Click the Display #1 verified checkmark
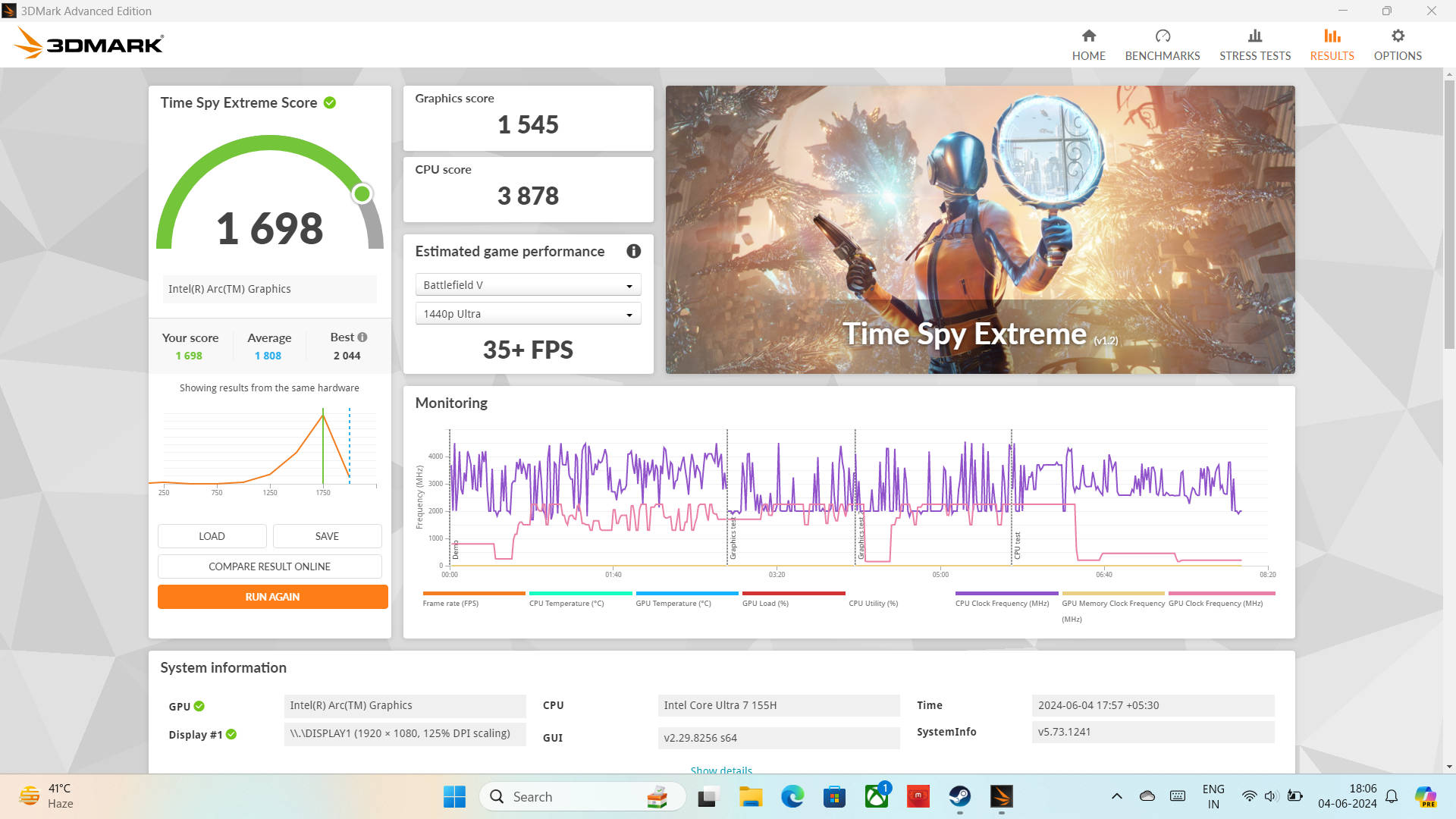The height and width of the screenshot is (819, 1456). (231, 734)
